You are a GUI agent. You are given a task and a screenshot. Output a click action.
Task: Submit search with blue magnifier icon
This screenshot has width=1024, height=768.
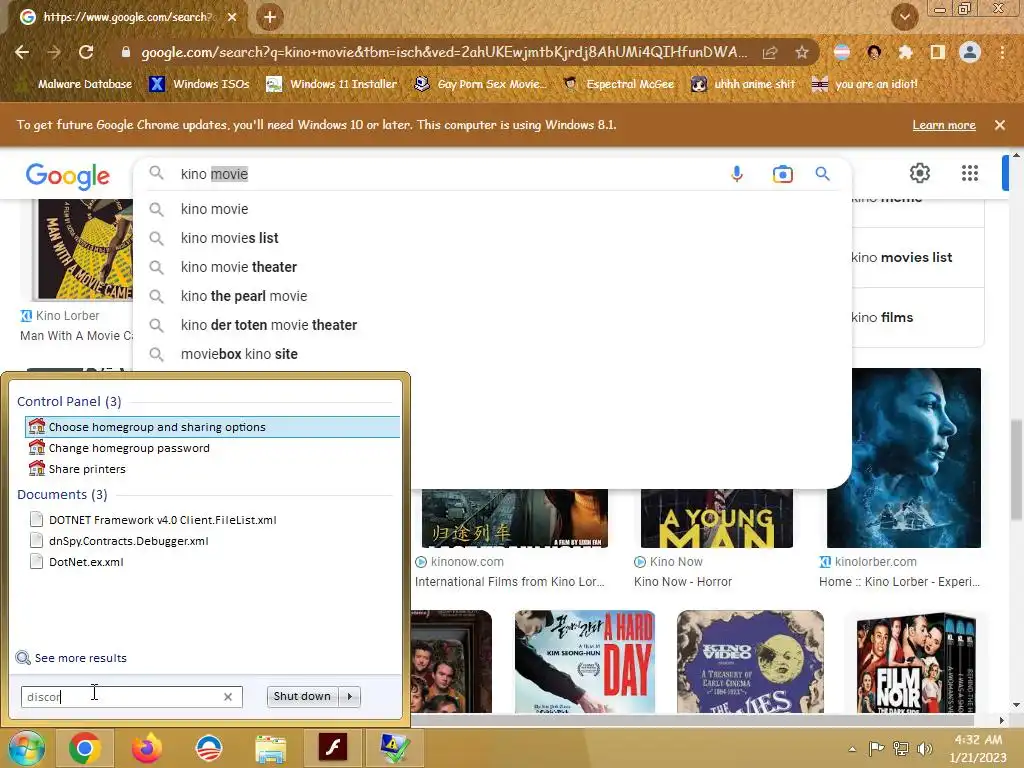[x=822, y=174]
